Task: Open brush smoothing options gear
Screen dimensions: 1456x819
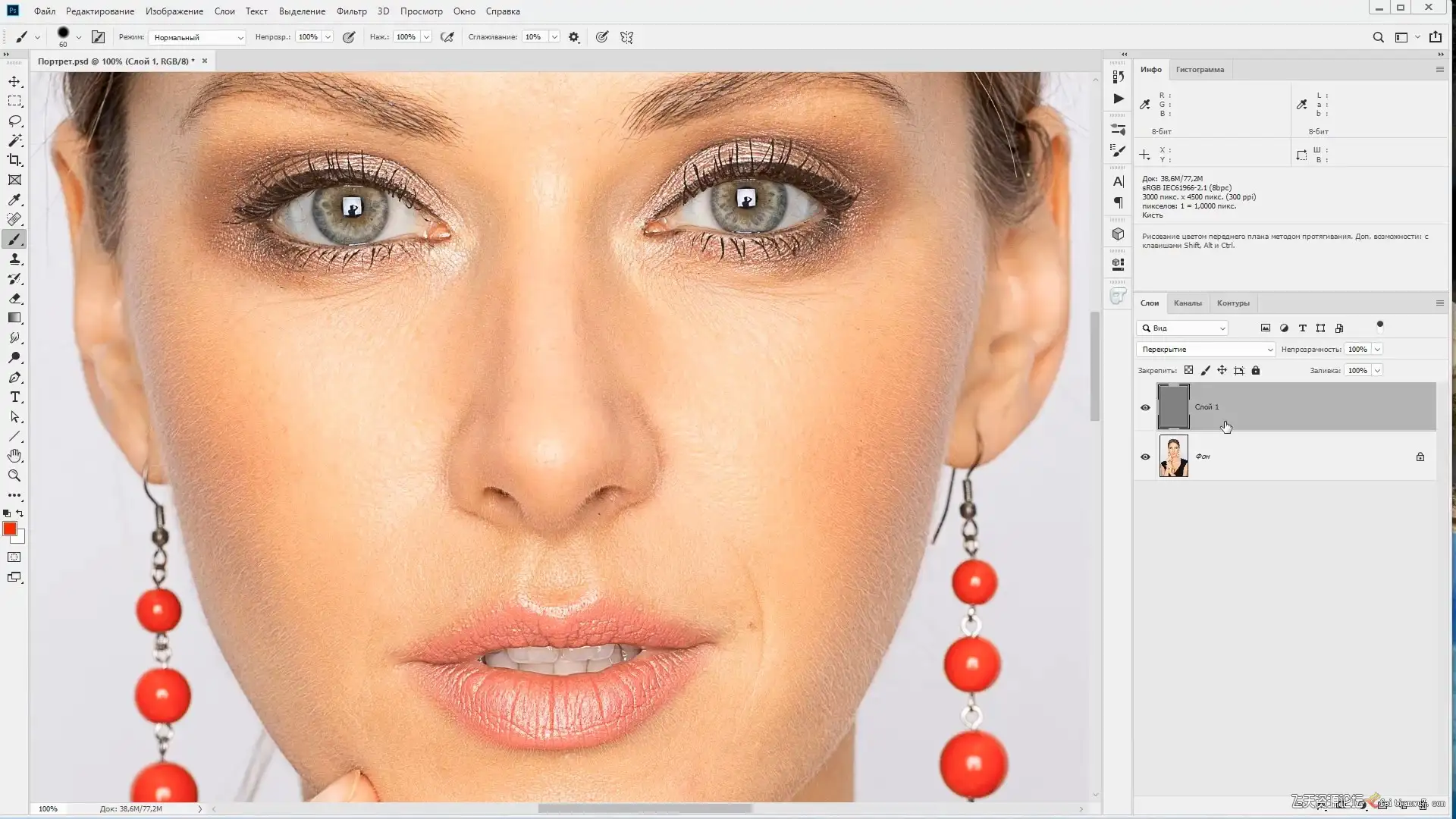Action: (574, 37)
